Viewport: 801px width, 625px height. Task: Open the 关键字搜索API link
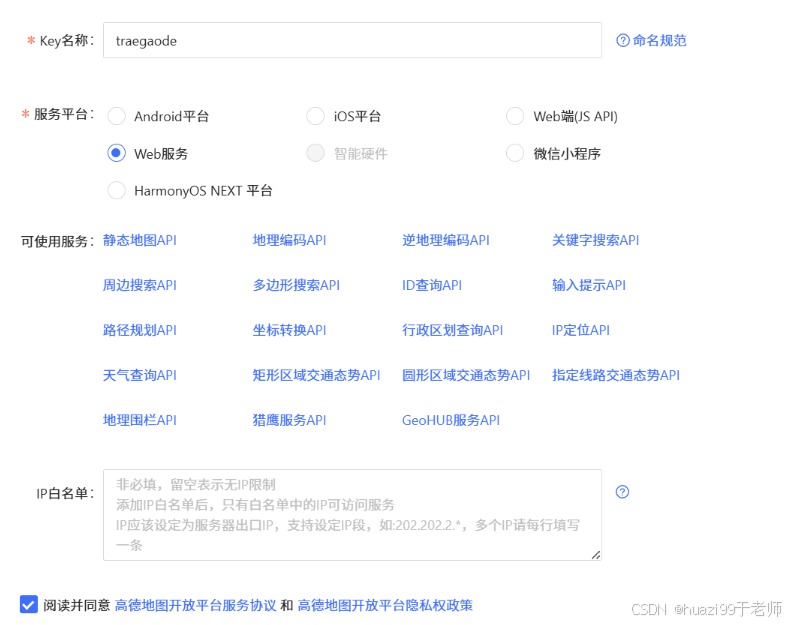coord(595,240)
